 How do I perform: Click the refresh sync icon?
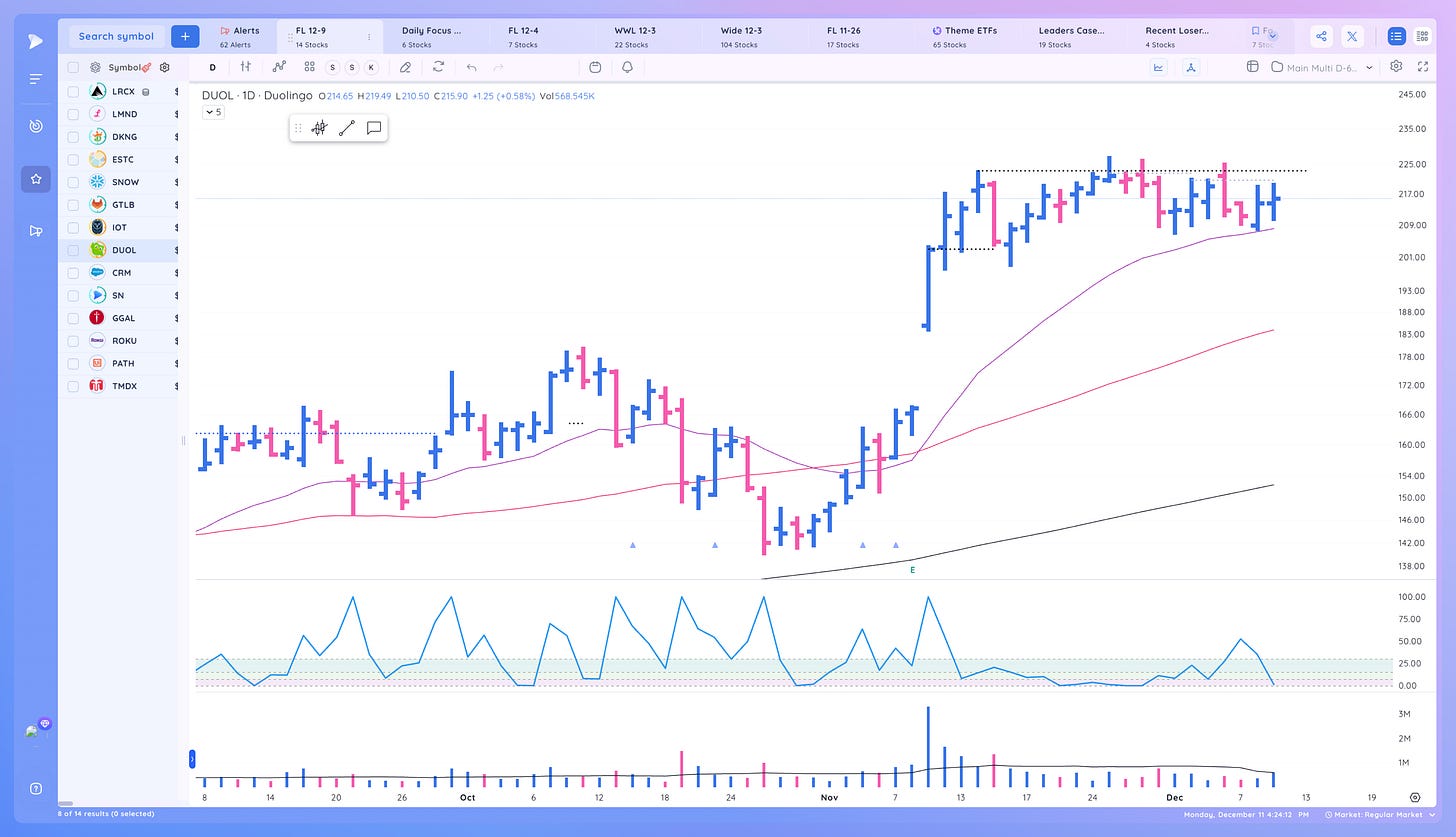click(x=438, y=67)
